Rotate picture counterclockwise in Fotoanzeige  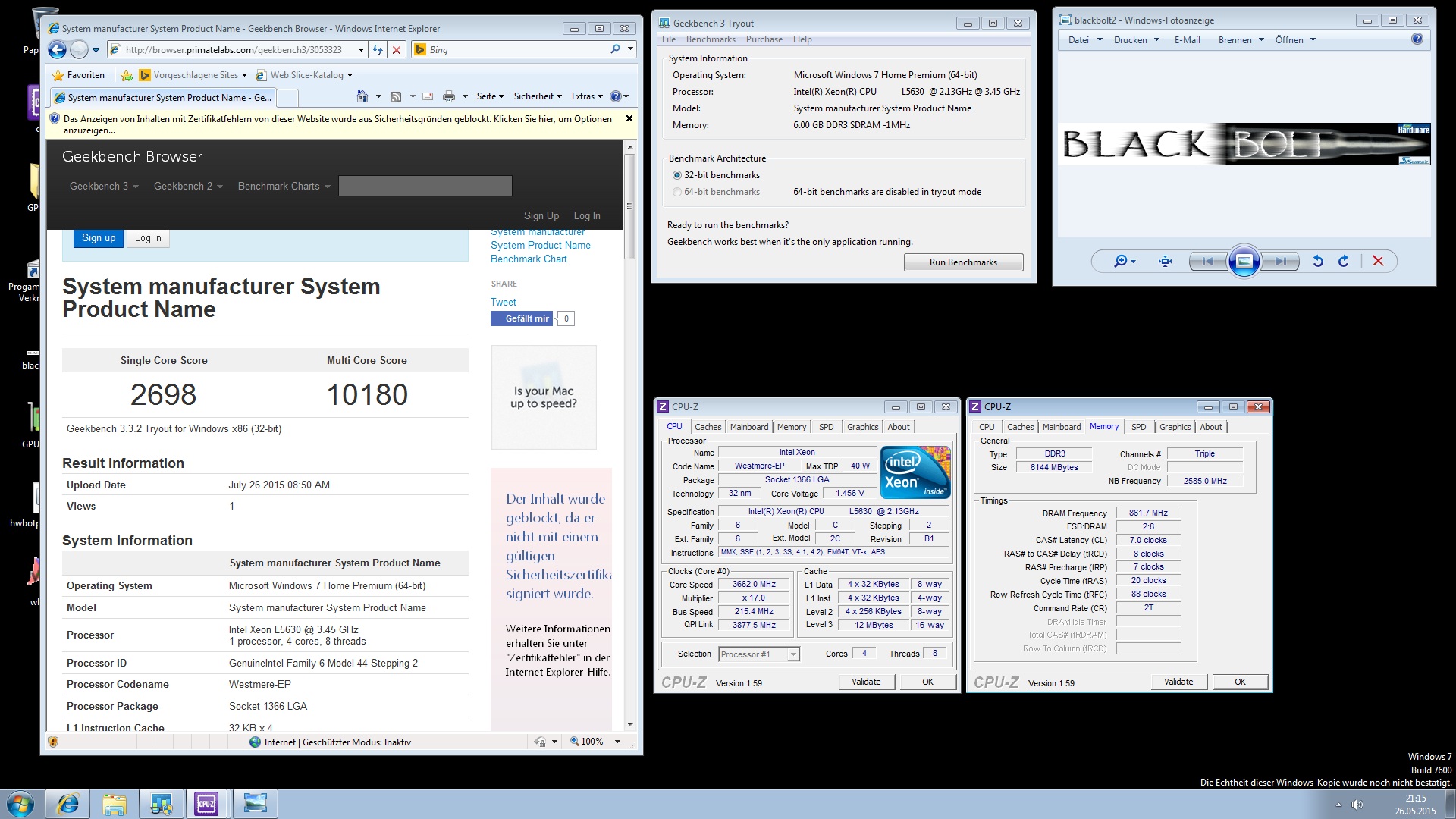coord(1318,261)
